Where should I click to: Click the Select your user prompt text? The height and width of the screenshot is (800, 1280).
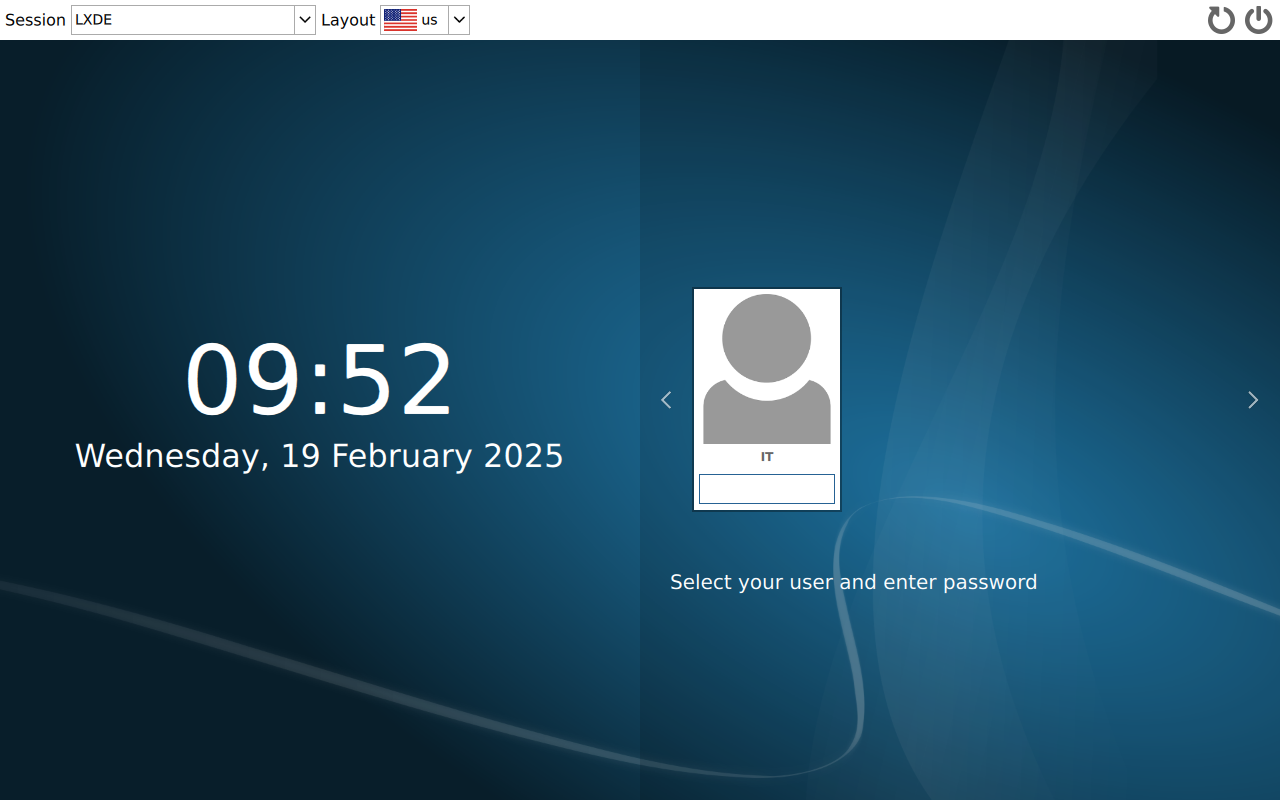[x=853, y=581]
